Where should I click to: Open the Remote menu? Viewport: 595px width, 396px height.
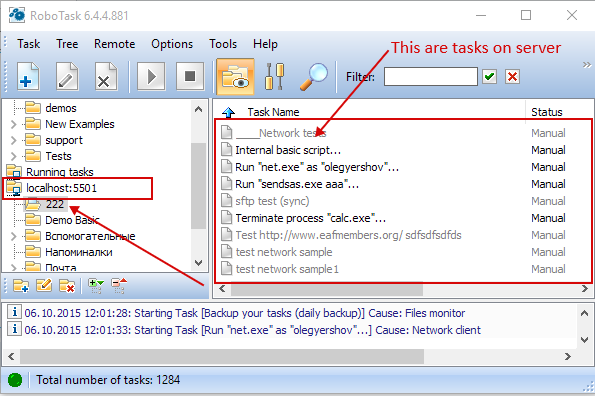pos(115,44)
